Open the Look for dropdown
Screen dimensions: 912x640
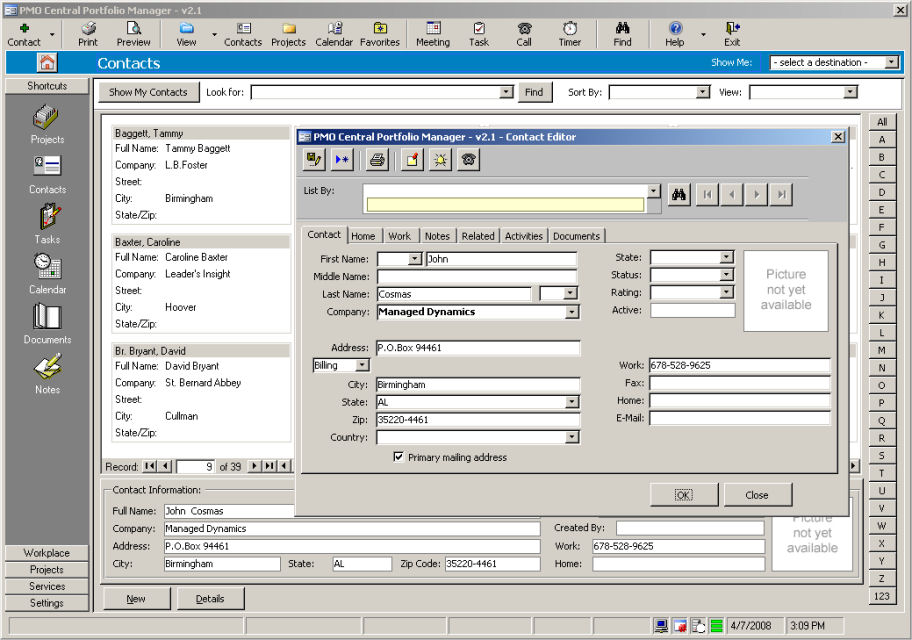(x=507, y=92)
